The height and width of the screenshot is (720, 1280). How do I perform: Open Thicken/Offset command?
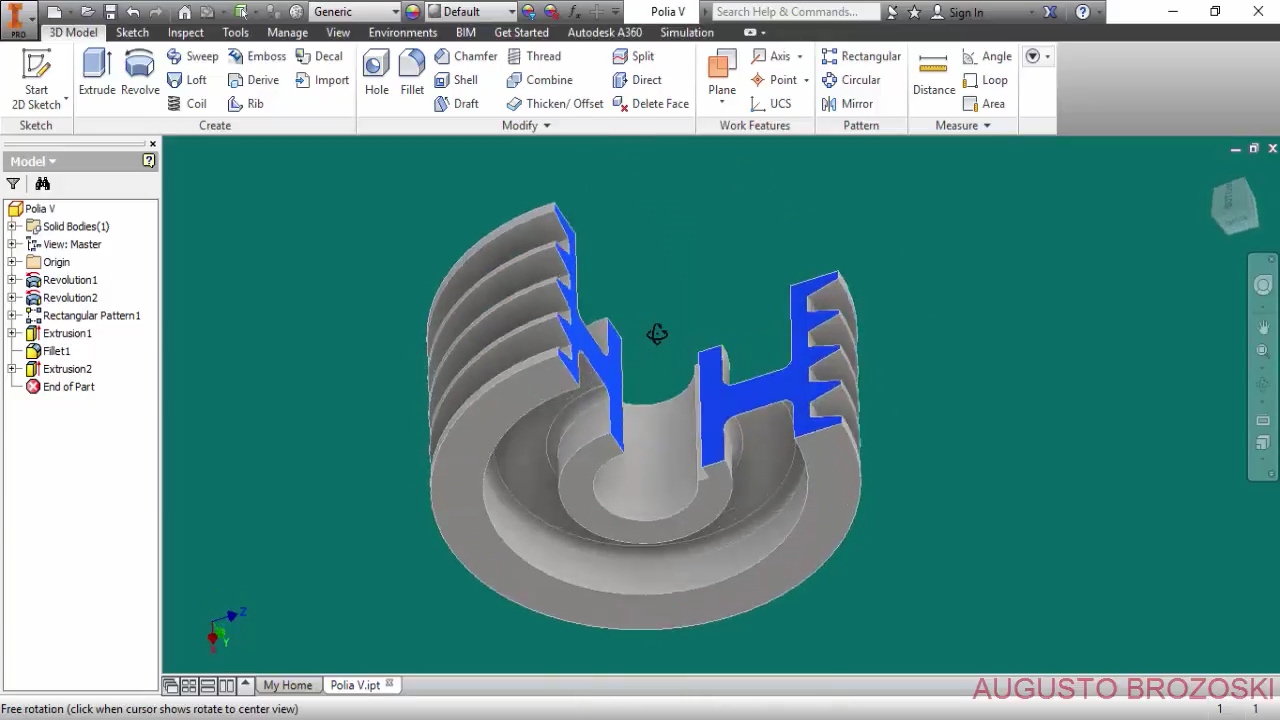(x=554, y=104)
